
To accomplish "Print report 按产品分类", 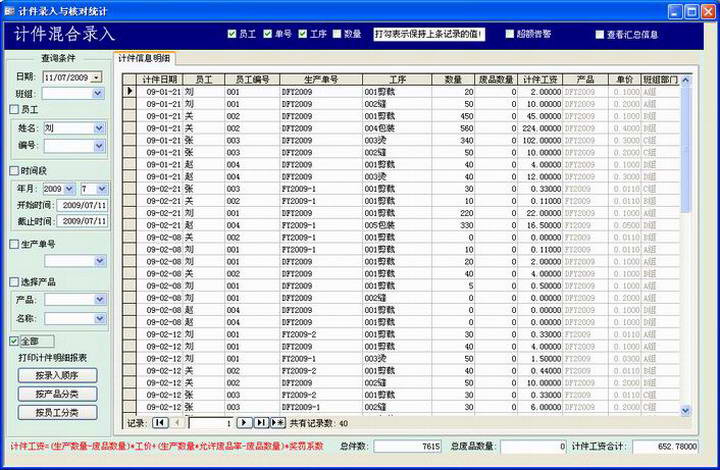I will [57, 394].
